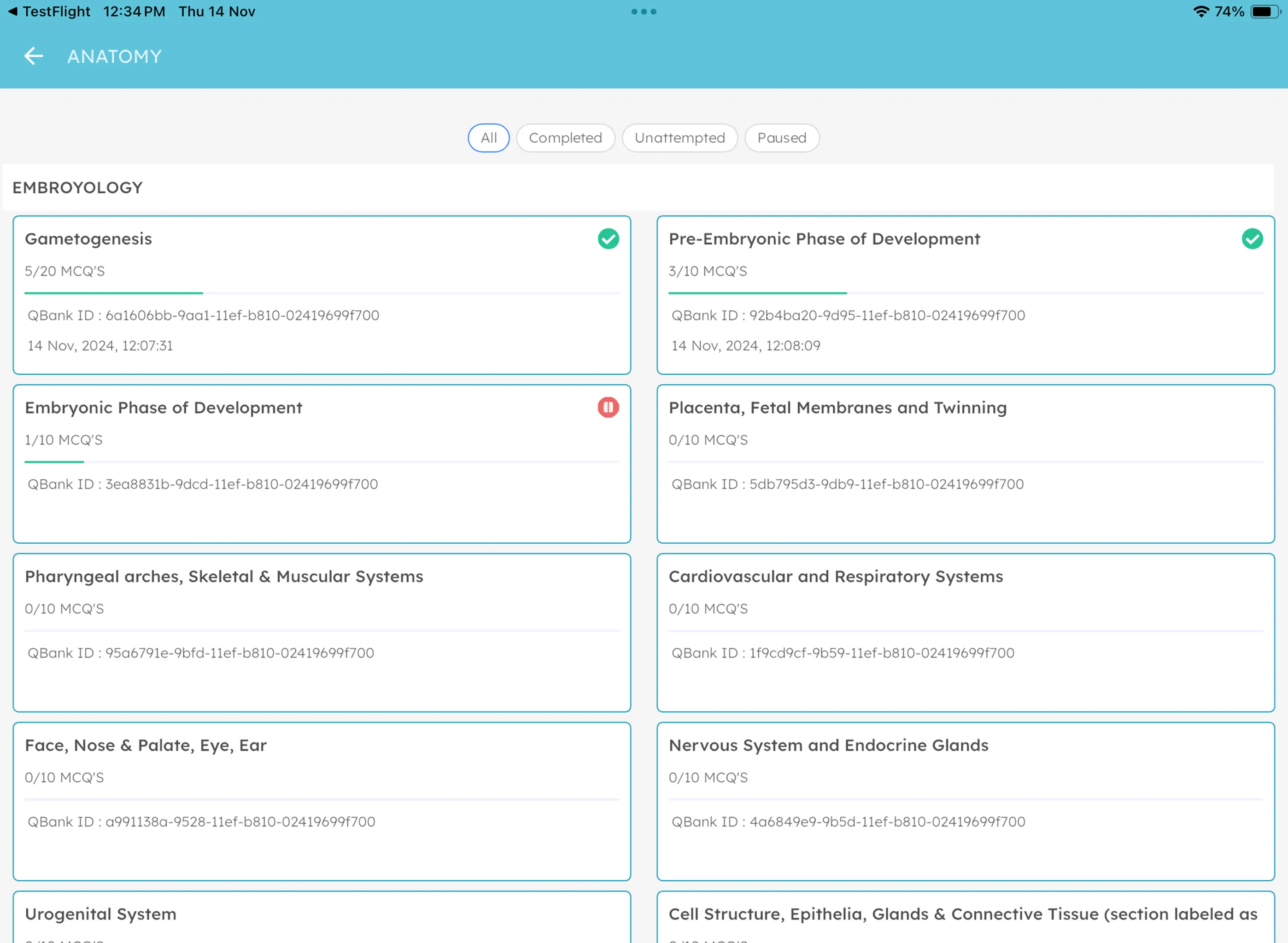The height and width of the screenshot is (943, 1288).
Task: Open Face, Nose & Palate, Eye, Ear
Action: 322,802
